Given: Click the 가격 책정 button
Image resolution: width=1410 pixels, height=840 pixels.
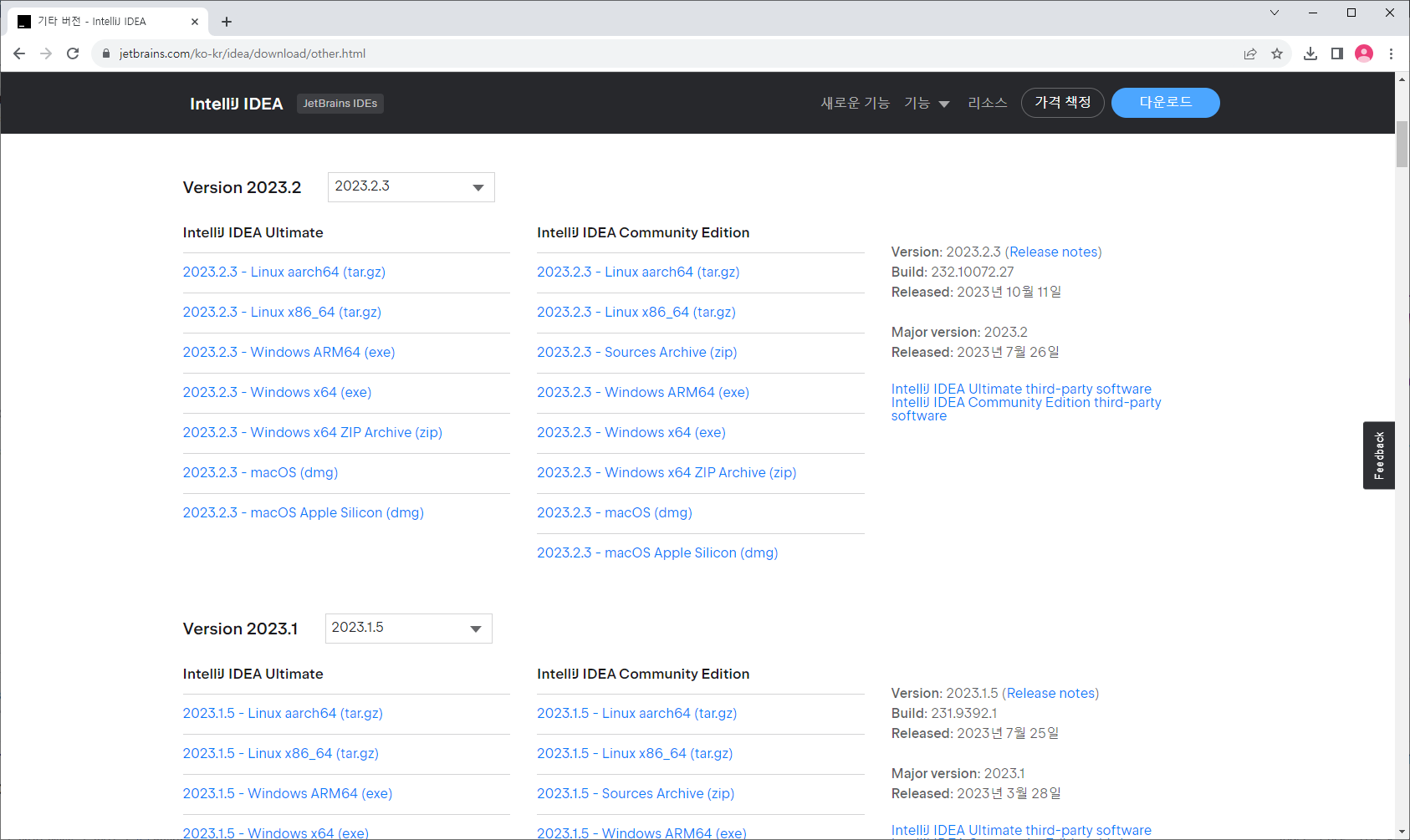Looking at the screenshot, I should [x=1063, y=103].
